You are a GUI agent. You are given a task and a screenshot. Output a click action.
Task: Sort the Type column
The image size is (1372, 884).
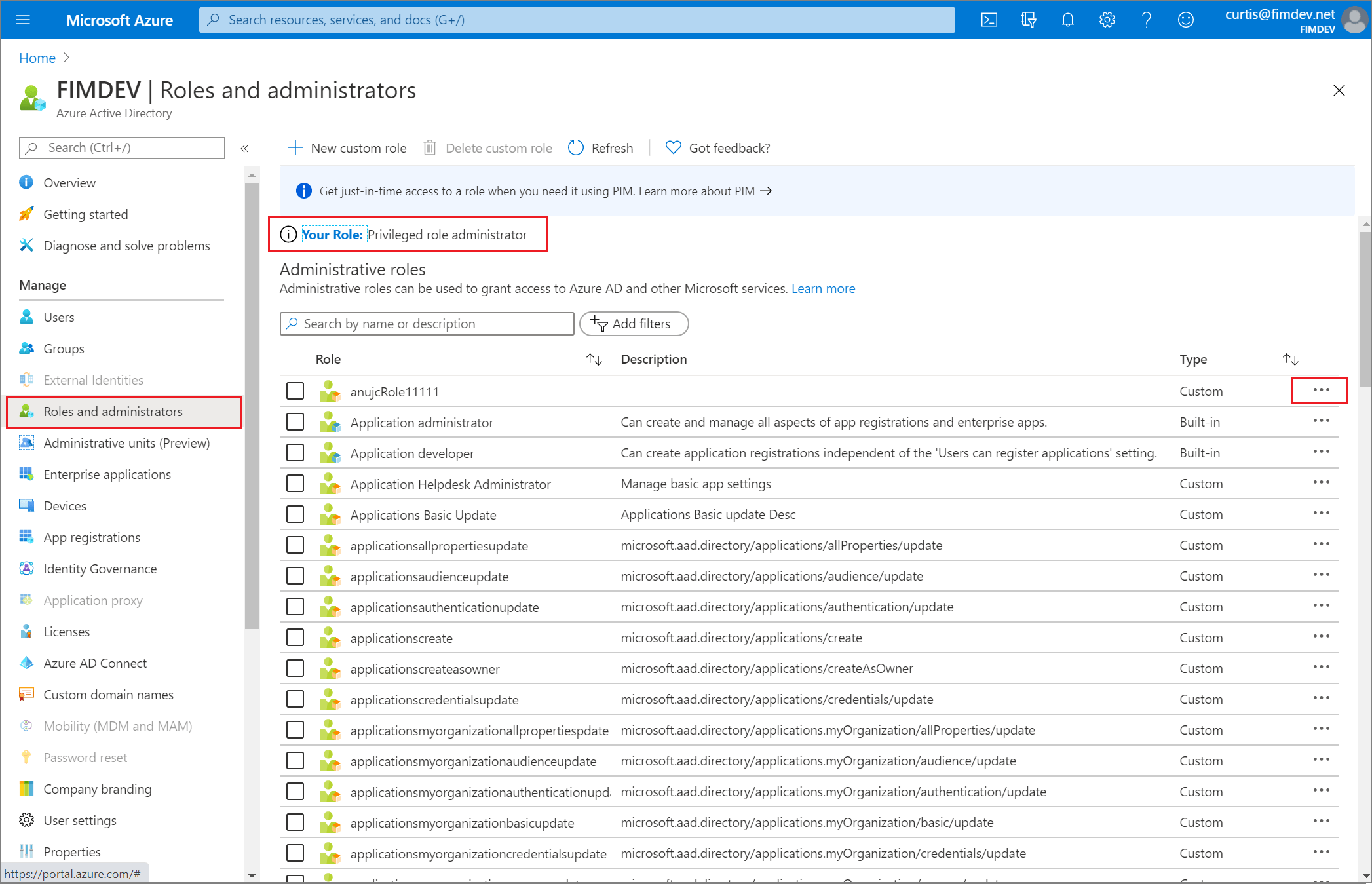(1290, 359)
